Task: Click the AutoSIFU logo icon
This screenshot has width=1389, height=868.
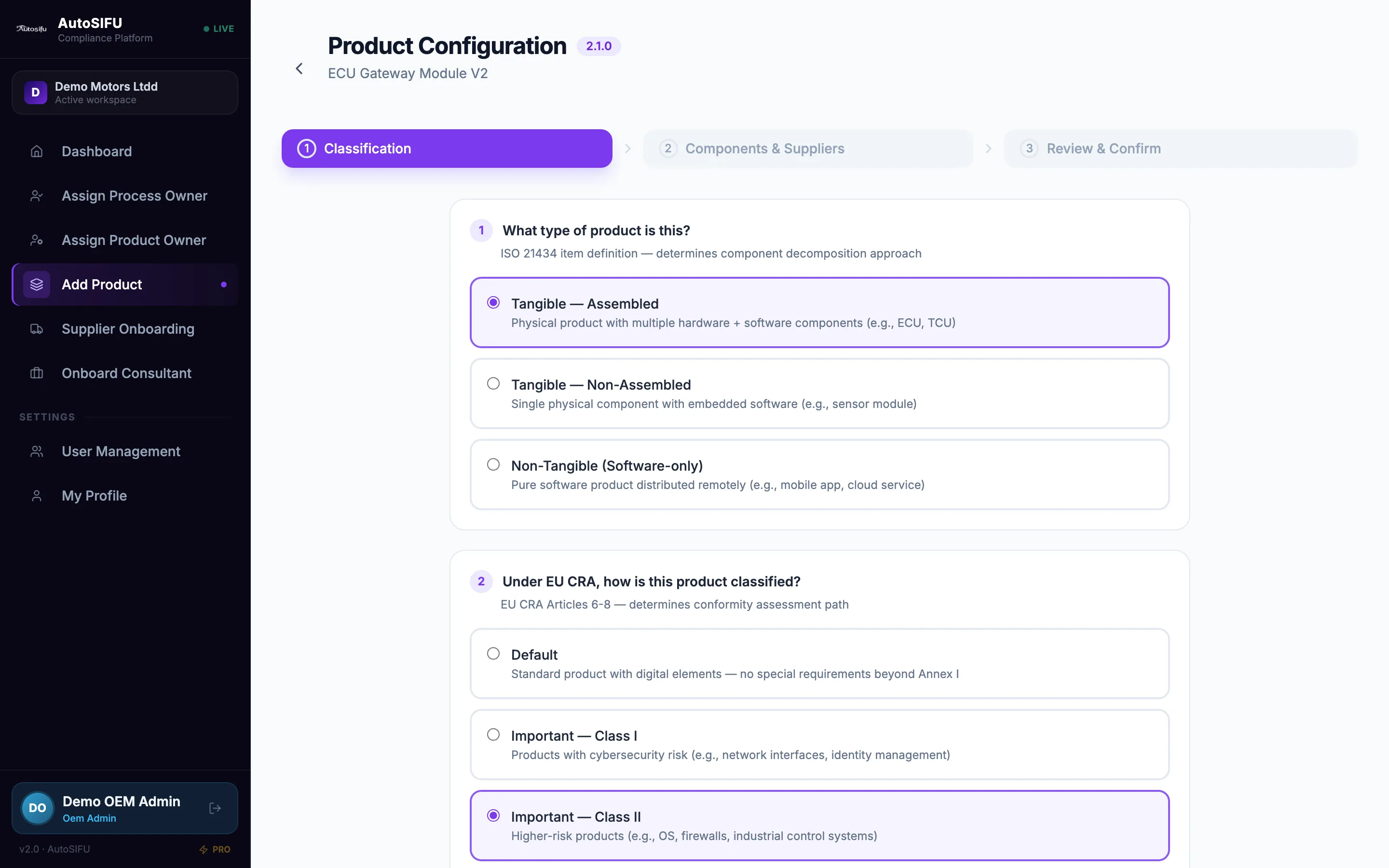Action: [x=31, y=29]
